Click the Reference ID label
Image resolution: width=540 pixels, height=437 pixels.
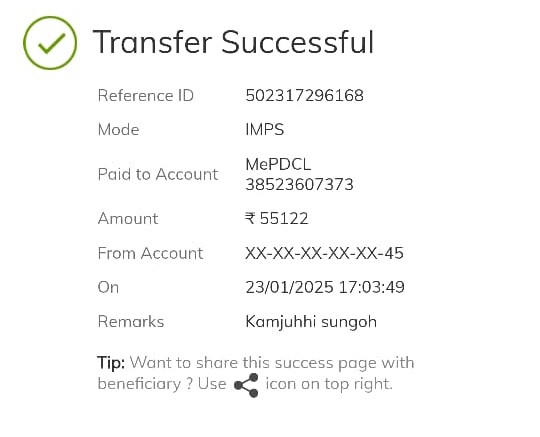pos(146,95)
